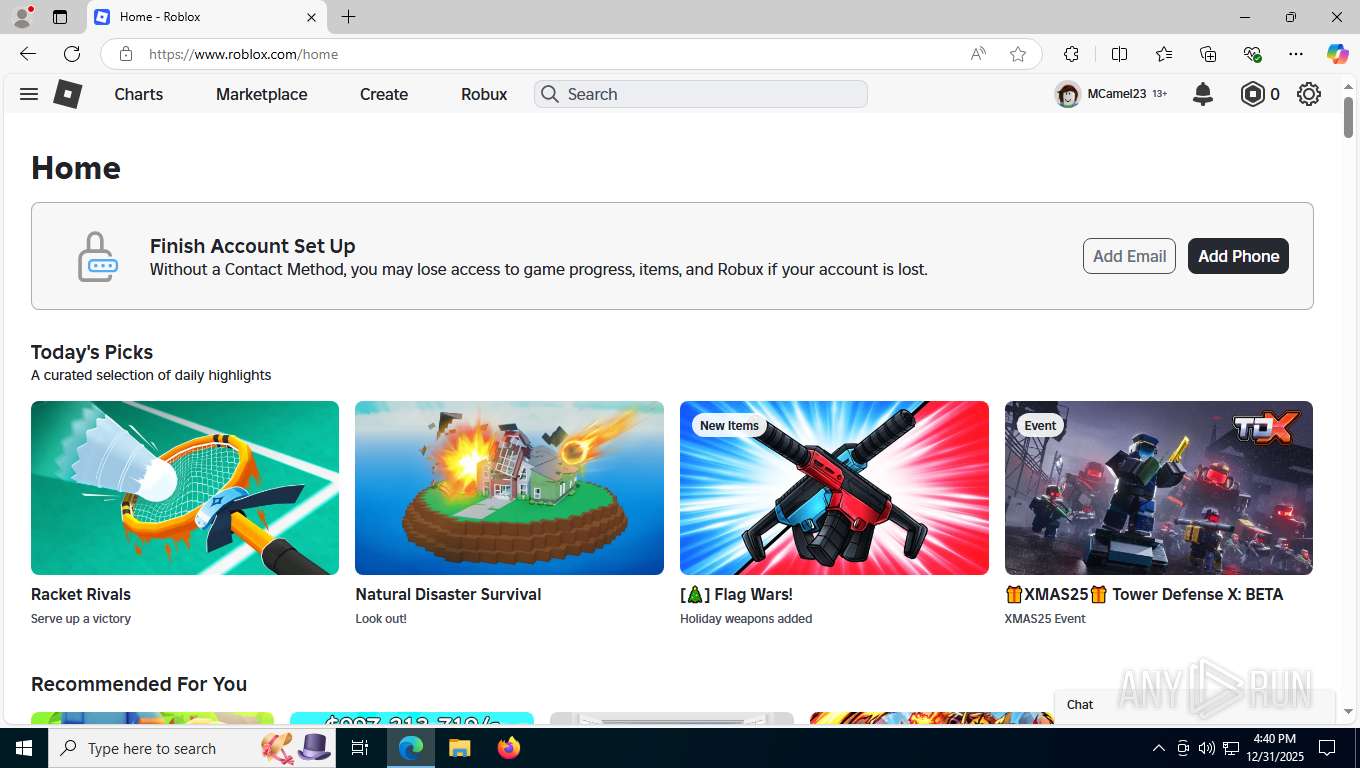The image size is (1360, 768).
Task: Click 'XMAS25 Event' subtitle text
Action: [1045, 619]
